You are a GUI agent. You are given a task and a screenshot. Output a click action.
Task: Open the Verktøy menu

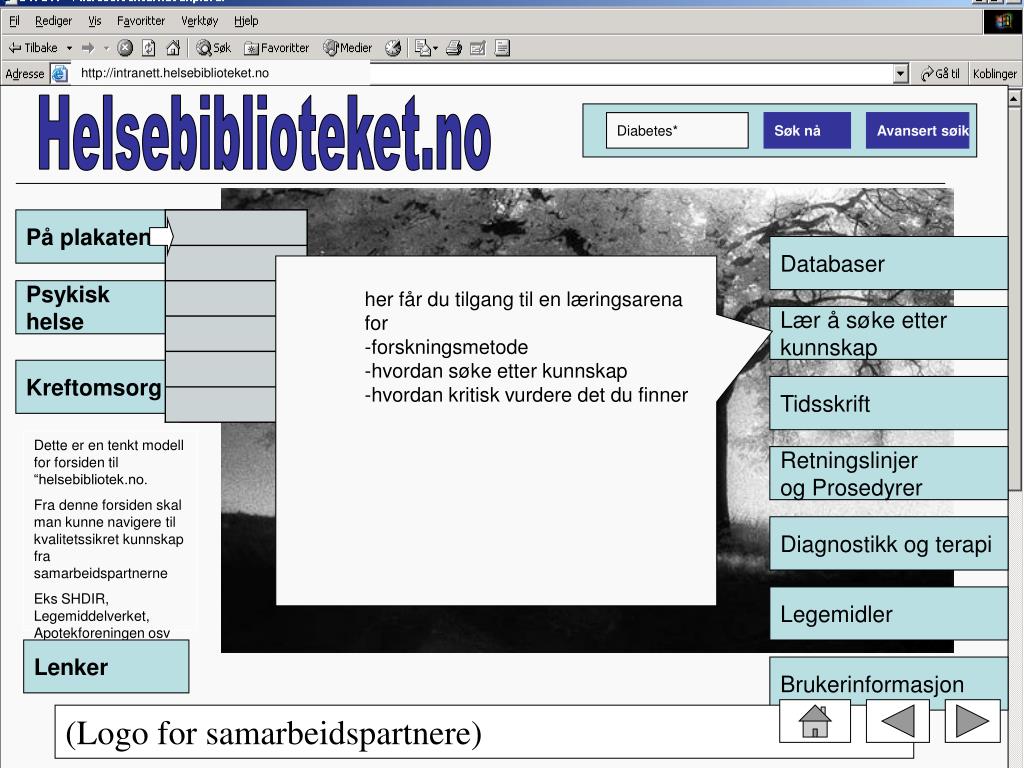[x=199, y=21]
